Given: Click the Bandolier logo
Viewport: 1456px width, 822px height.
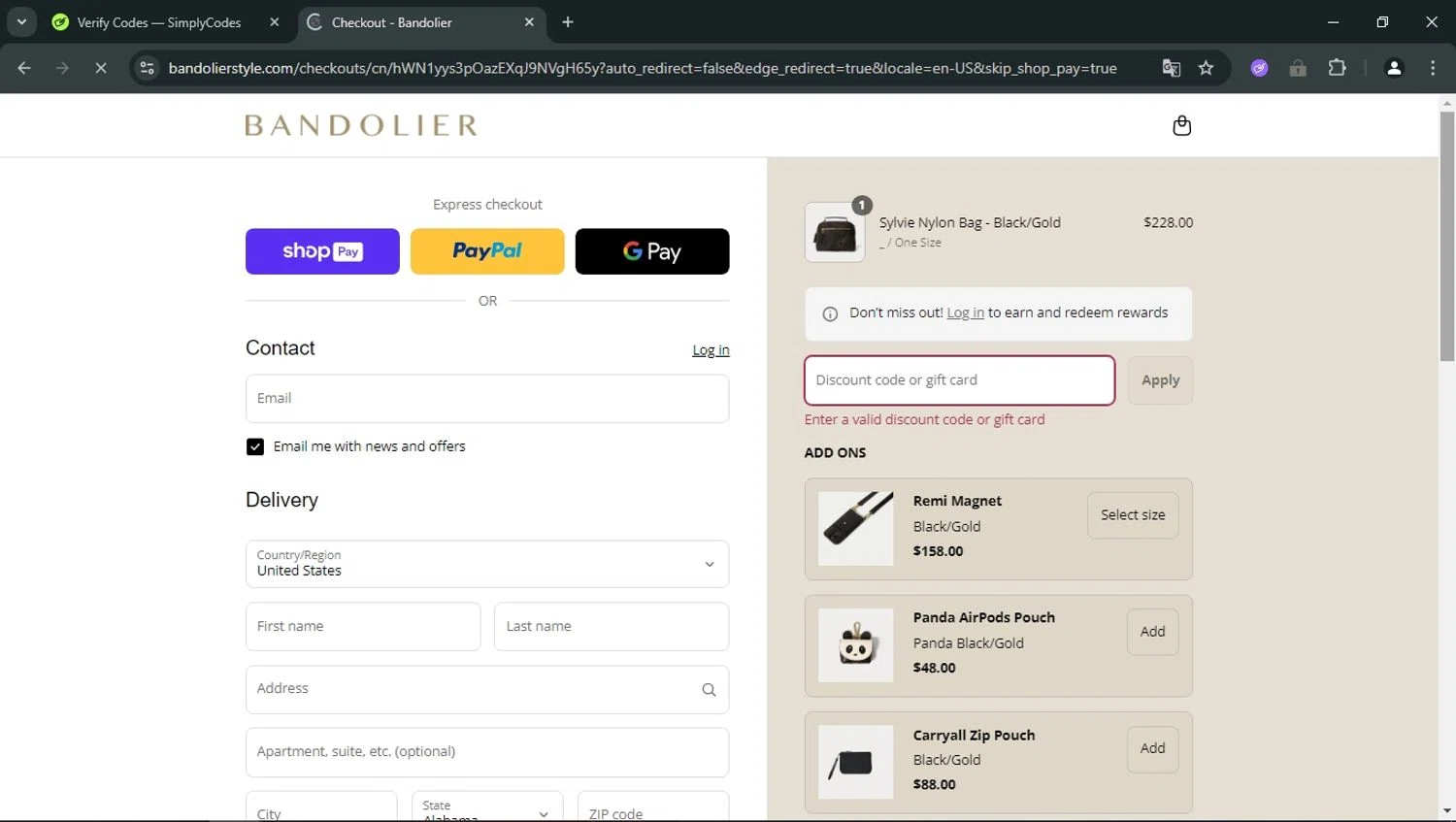Looking at the screenshot, I should tap(361, 125).
